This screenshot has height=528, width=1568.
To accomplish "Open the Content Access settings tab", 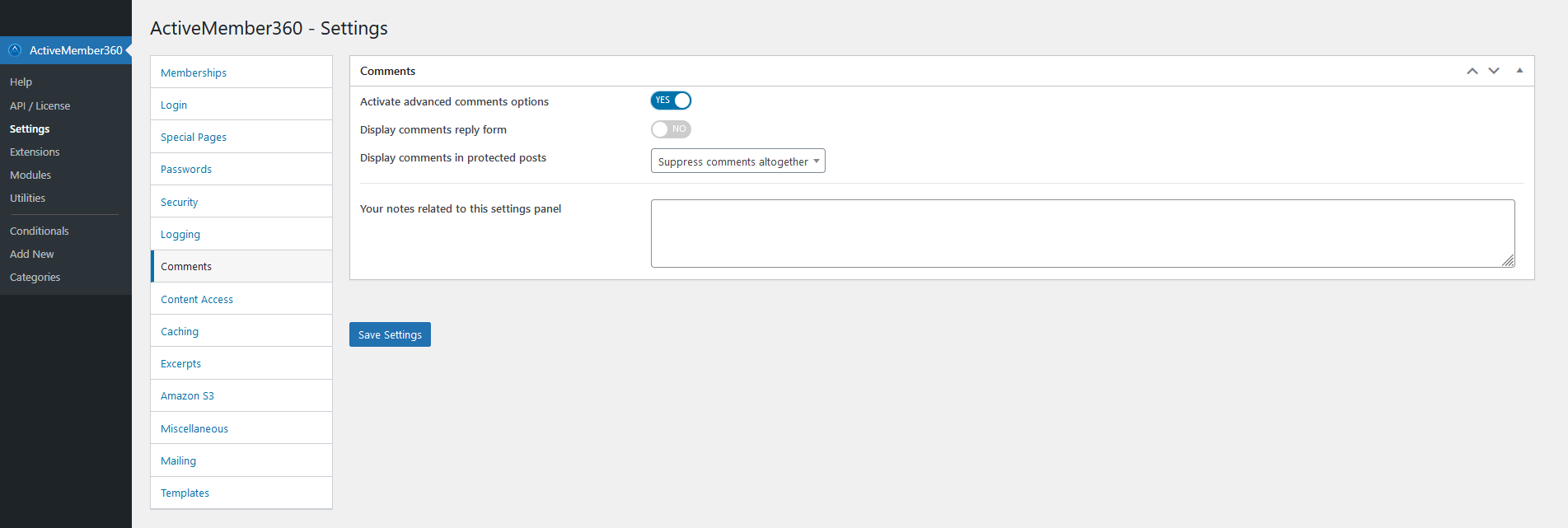I will (x=241, y=299).
